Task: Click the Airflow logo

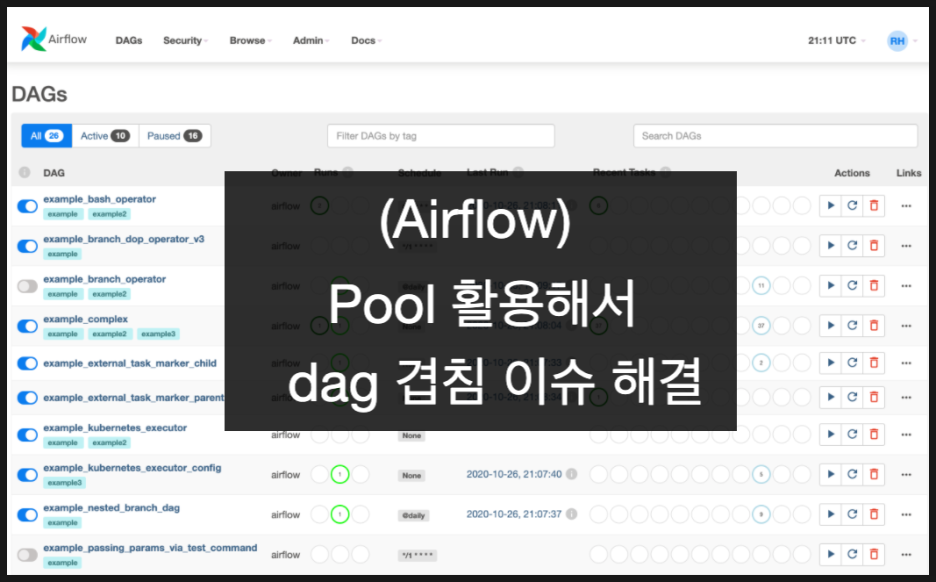Action: [x=54, y=39]
